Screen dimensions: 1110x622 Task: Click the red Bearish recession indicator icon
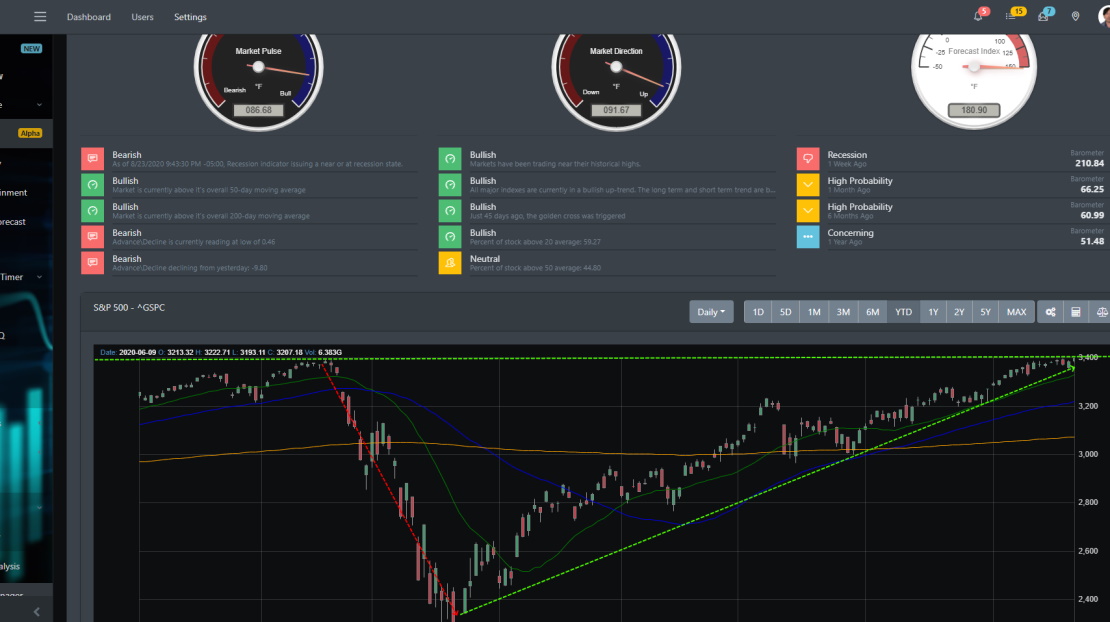point(93,159)
